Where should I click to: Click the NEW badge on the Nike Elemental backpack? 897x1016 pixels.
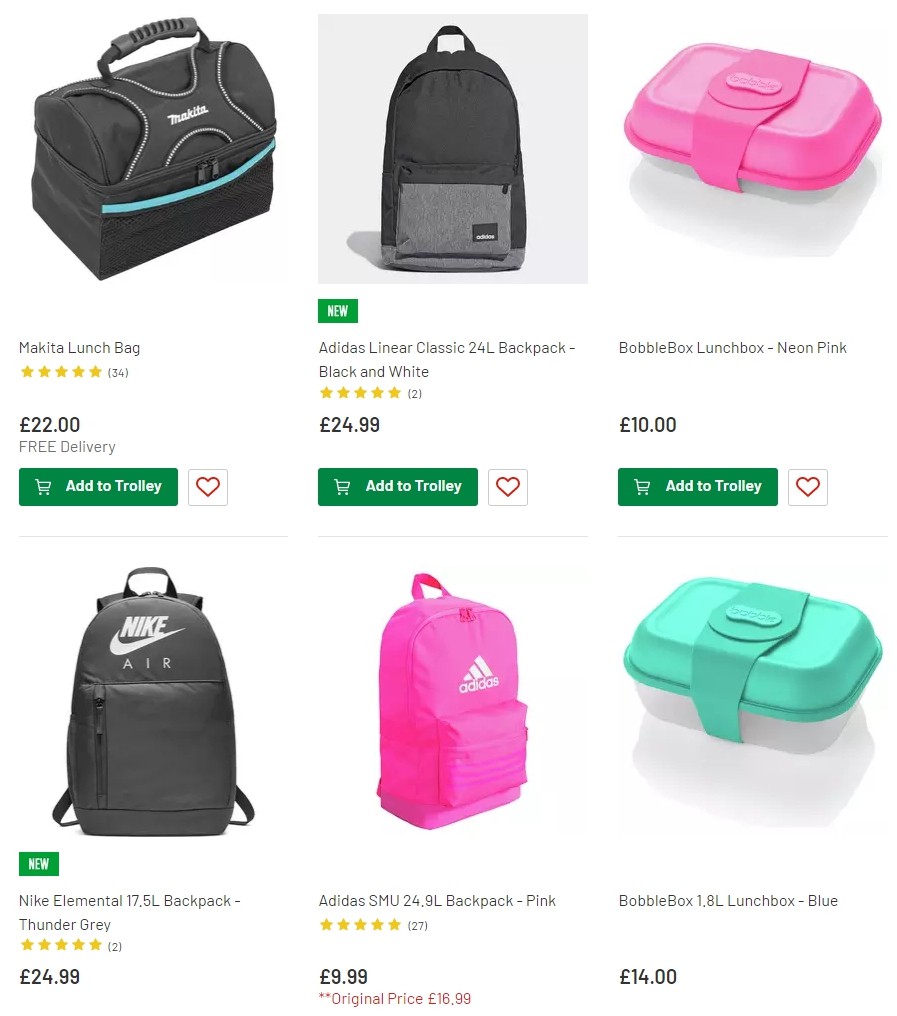pyautogui.click(x=38, y=864)
